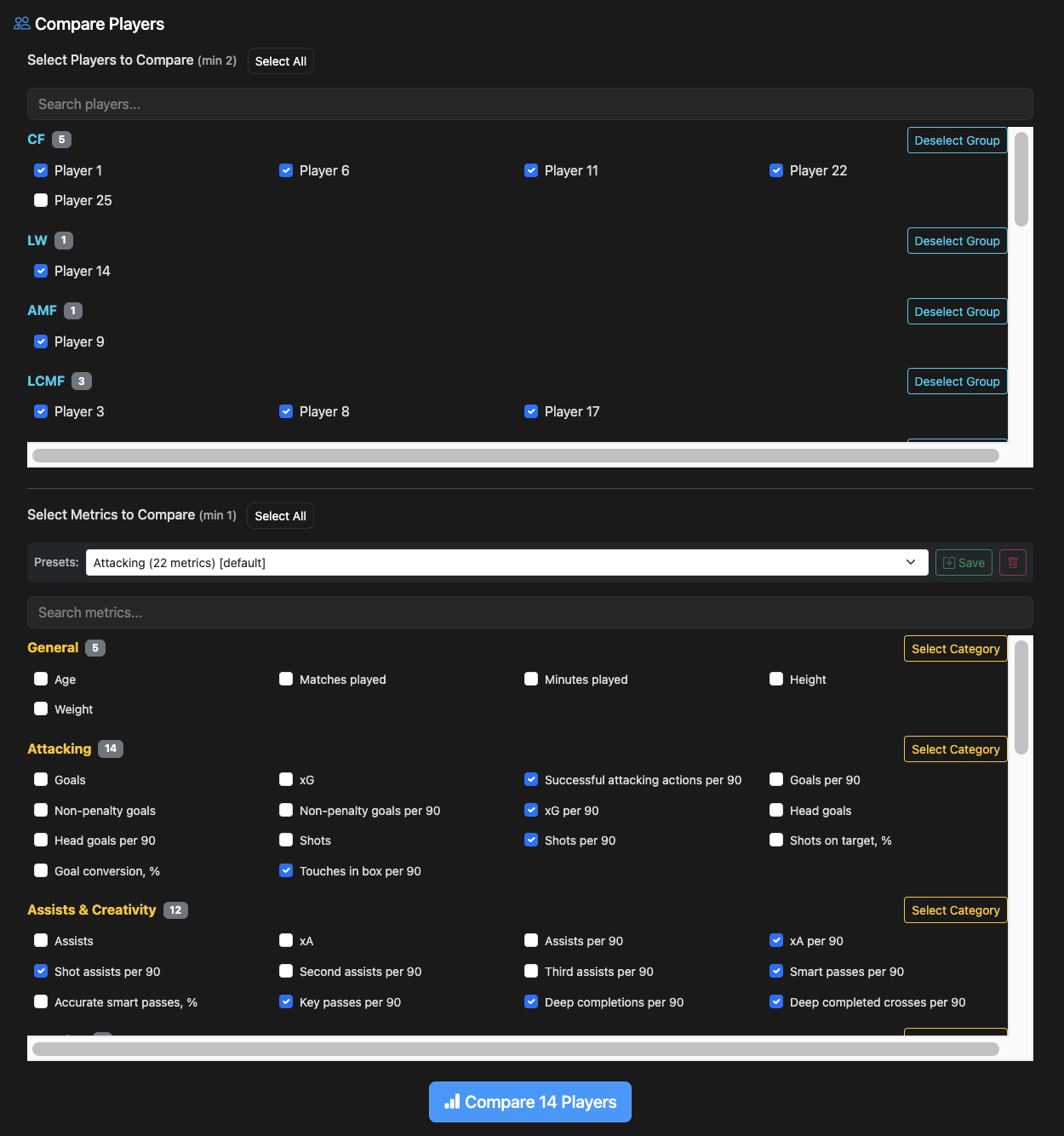1064x1136 pixels.
Task: Select the Attacking metrics category
Action: pos(954,749)
